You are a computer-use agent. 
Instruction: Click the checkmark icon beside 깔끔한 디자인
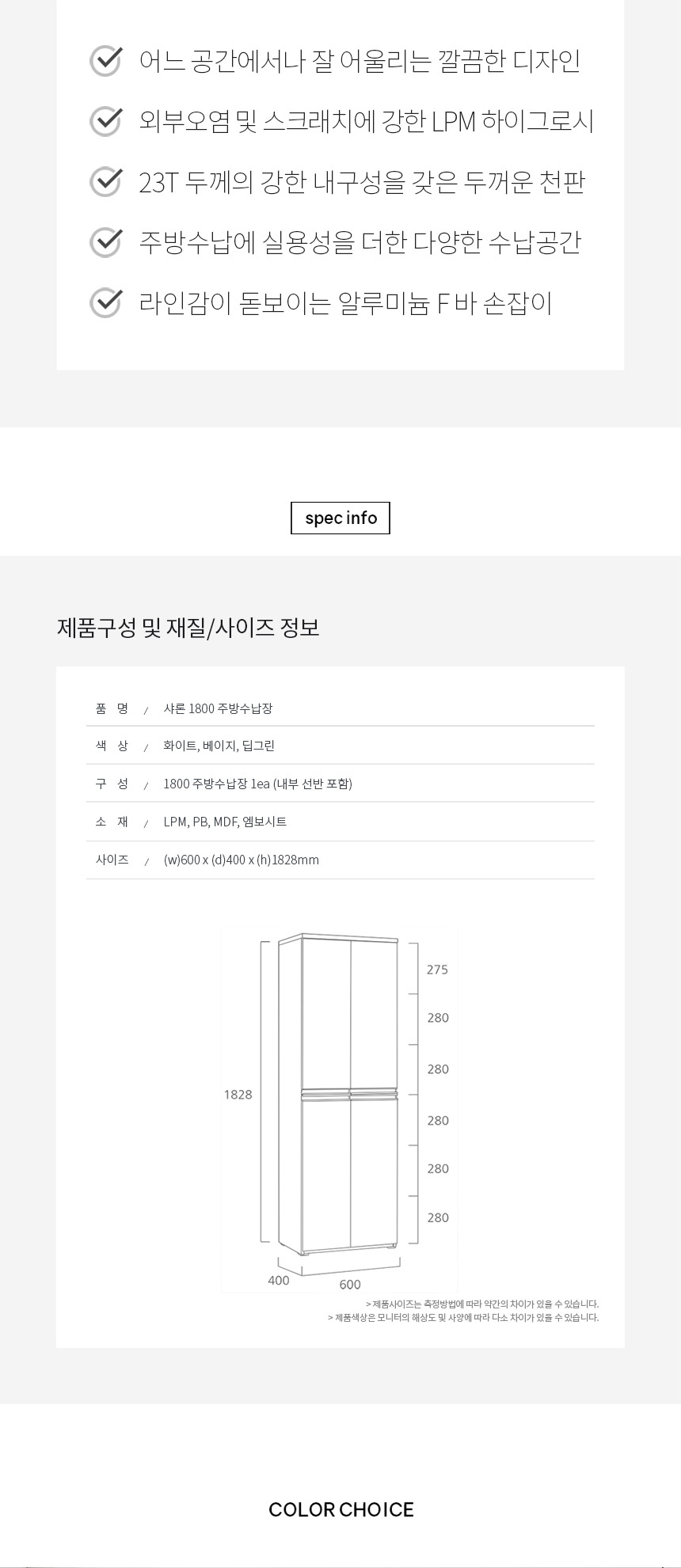click(x=105, y=61)
